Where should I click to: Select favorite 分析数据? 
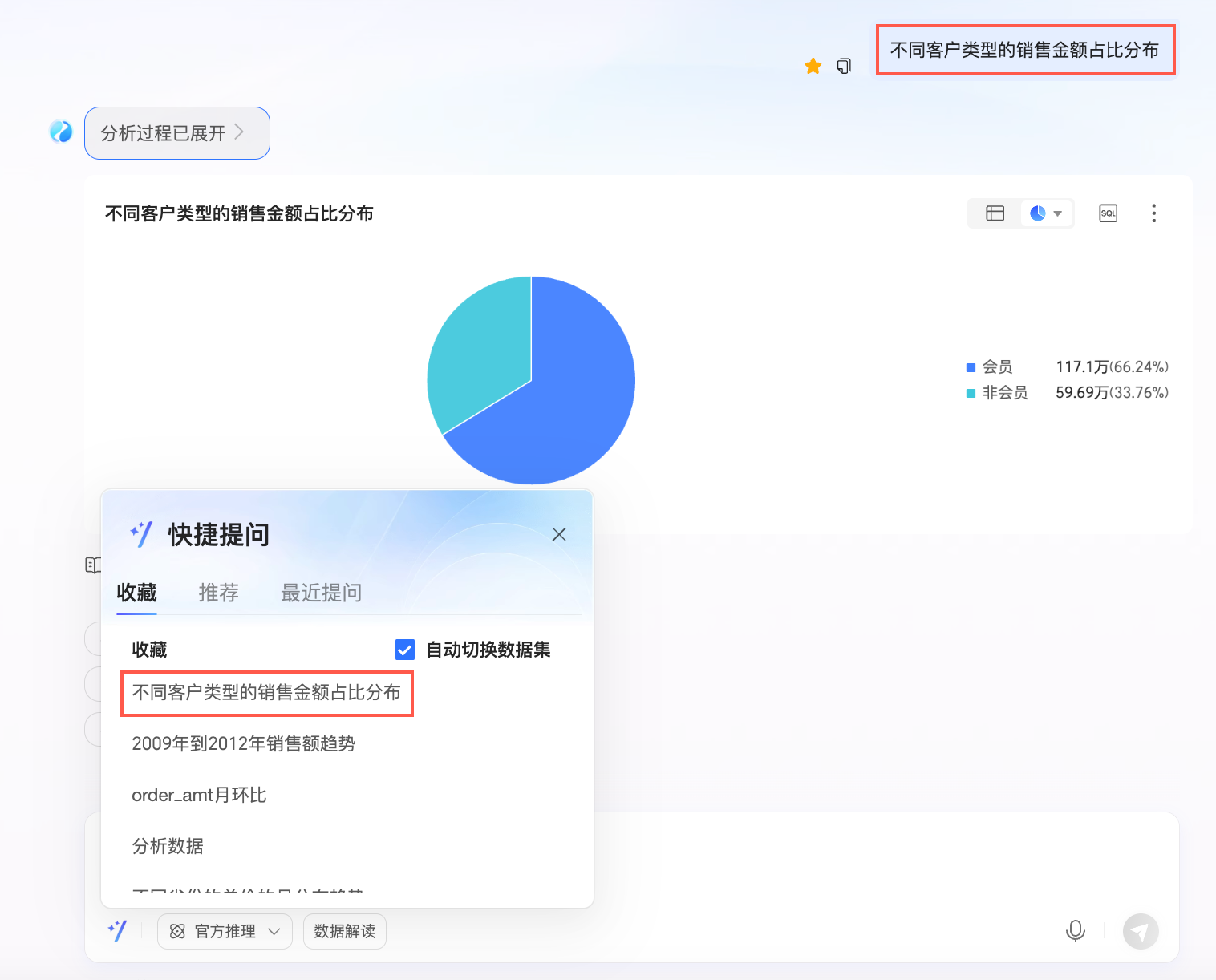coord(168,846)
